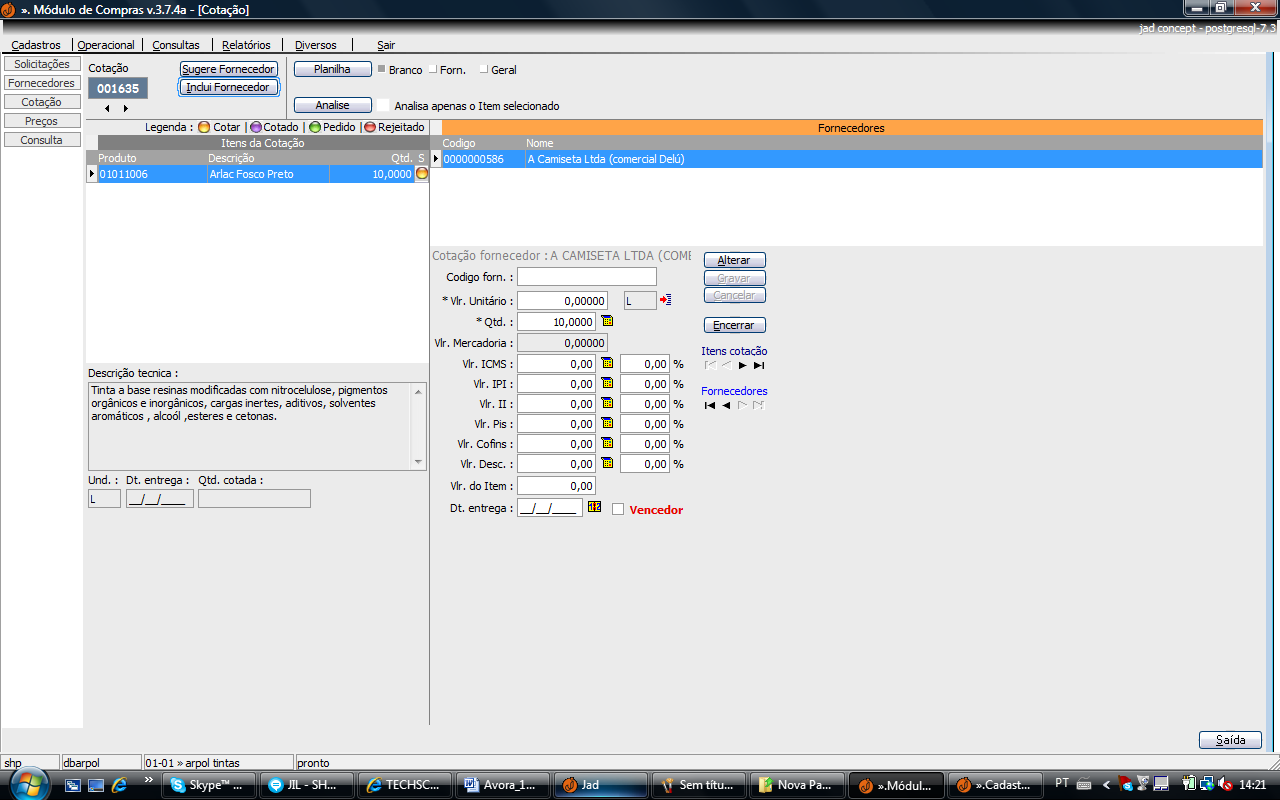Click Vlr. ICMS percent field
Viewport: 1280px width, 800px height.
(x=645, y=364)
